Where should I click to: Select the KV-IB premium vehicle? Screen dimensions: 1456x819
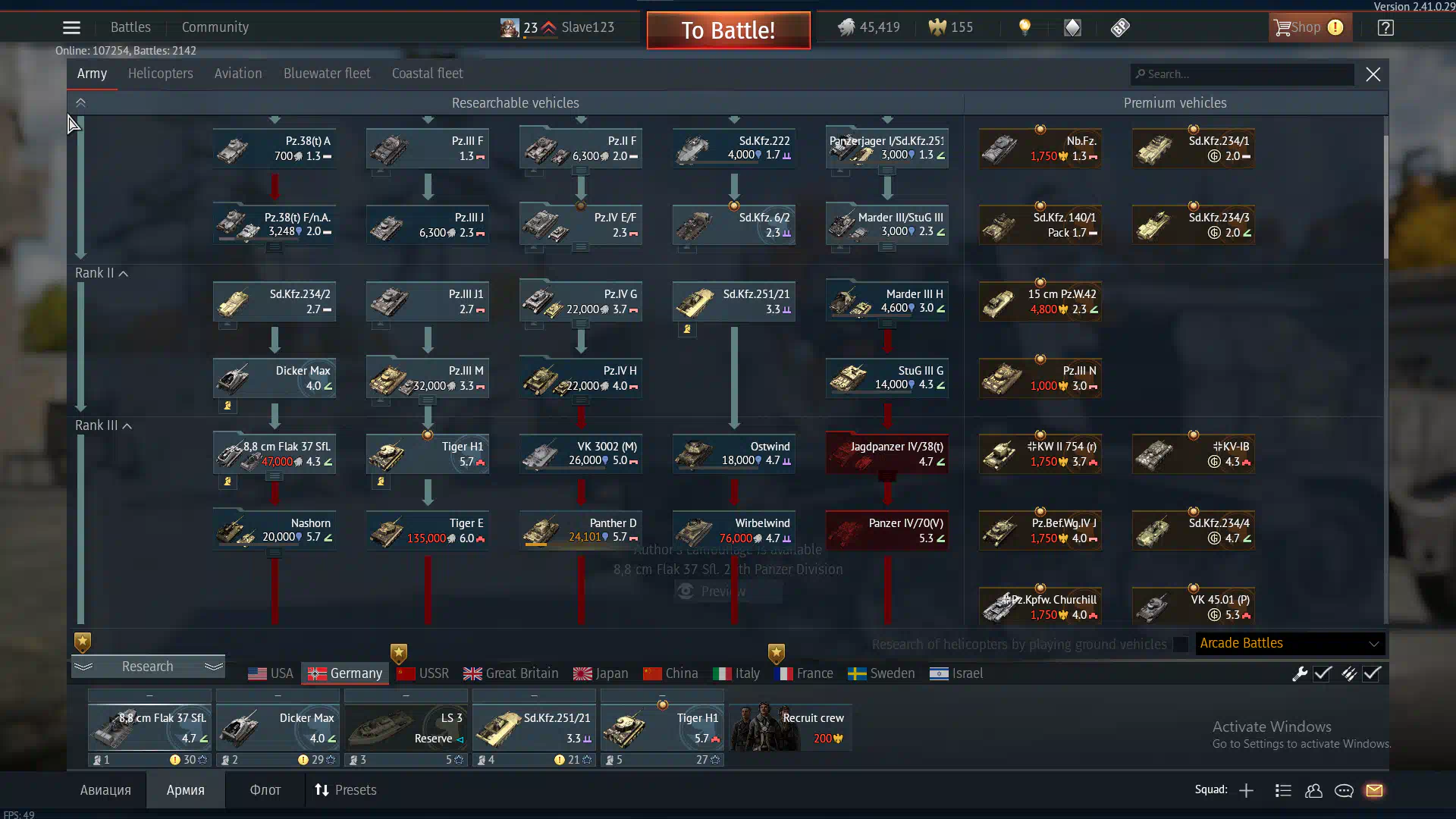pyautogui.click(x=1194, y=453)
